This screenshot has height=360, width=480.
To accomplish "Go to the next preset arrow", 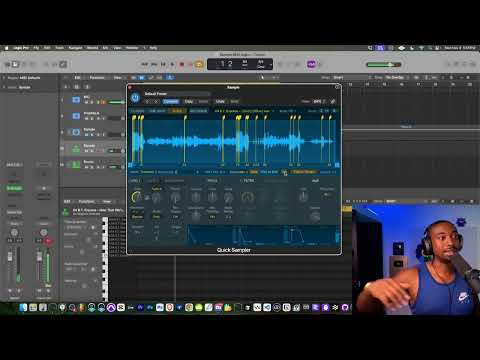I will point(156,101).
